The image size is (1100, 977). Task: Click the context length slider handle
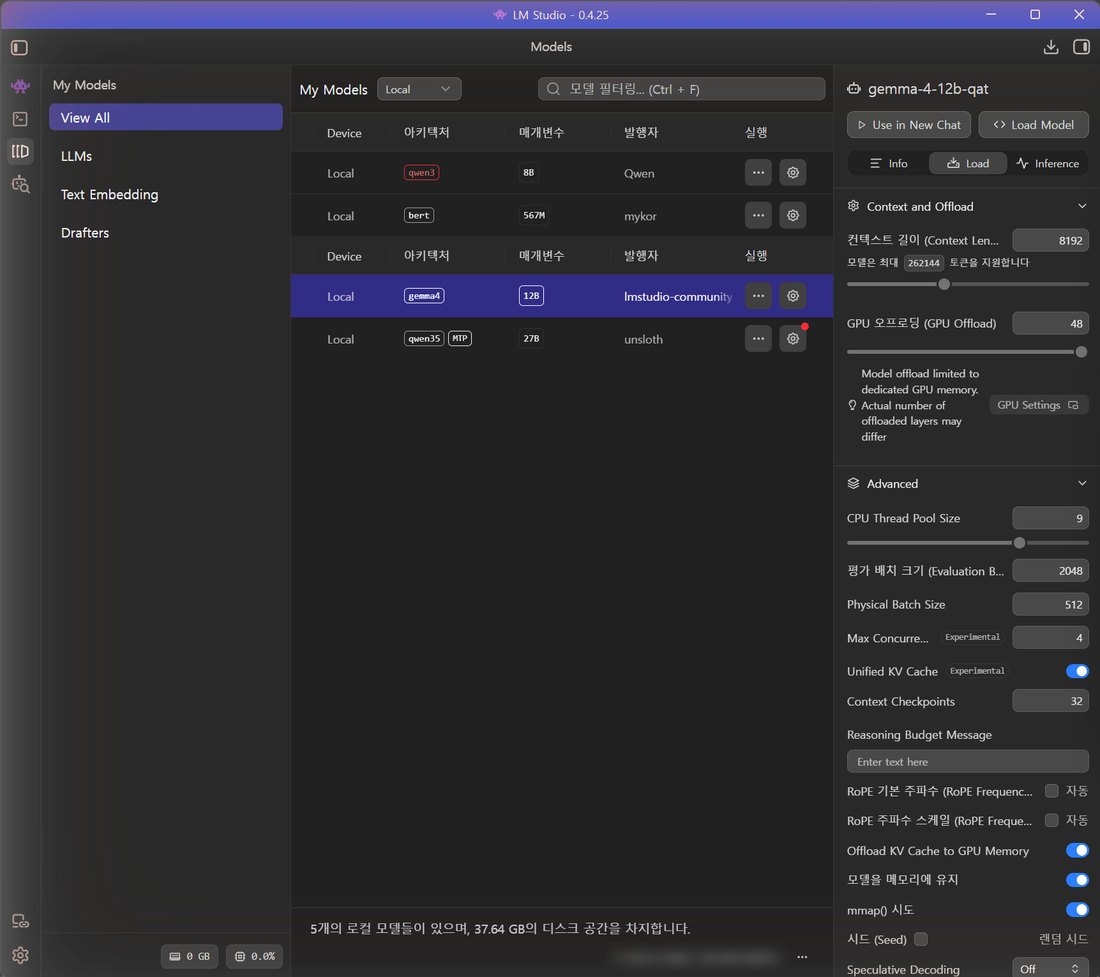coord(944,284)
